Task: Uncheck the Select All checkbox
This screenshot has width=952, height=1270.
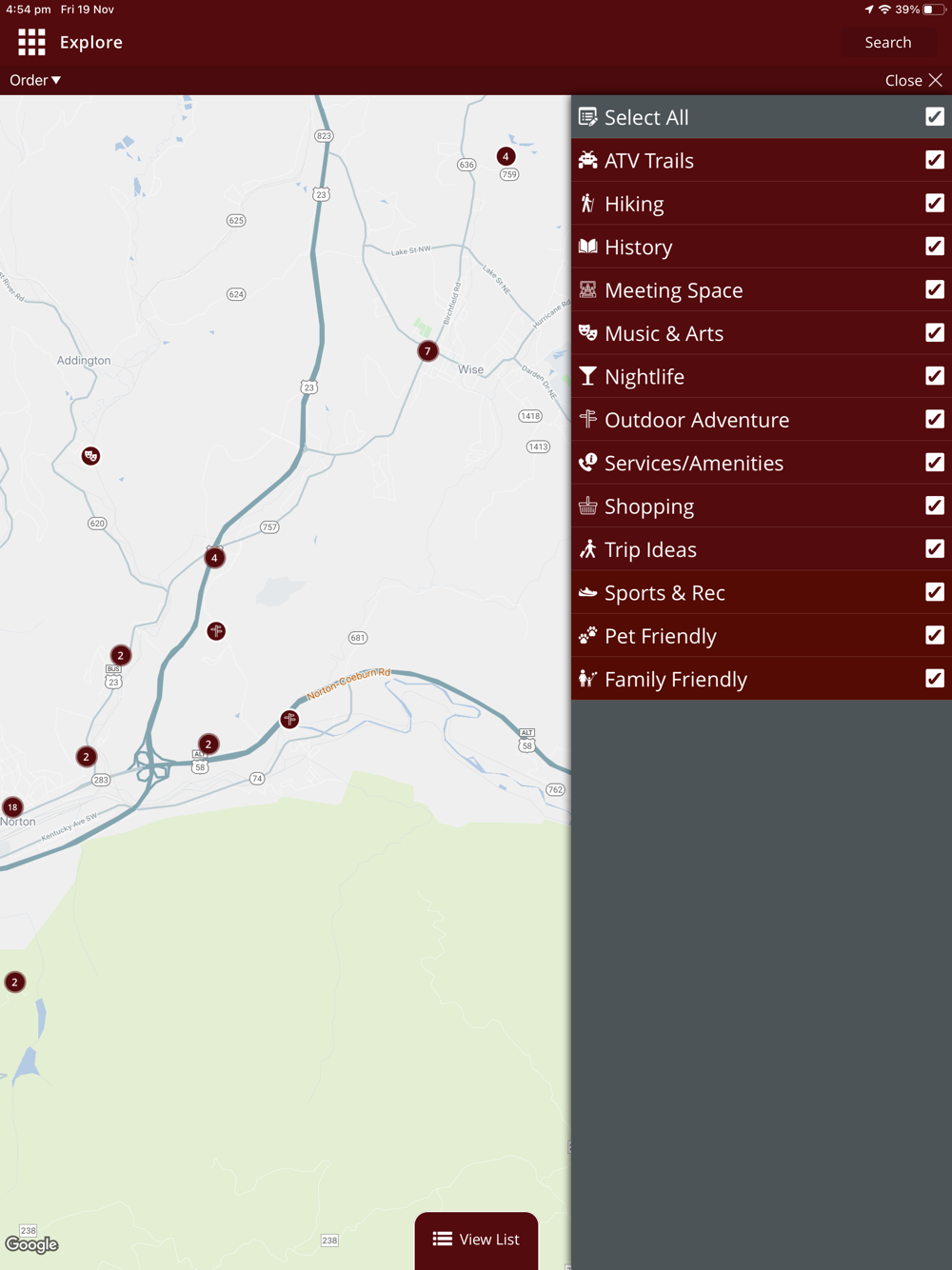Action: 935,116
